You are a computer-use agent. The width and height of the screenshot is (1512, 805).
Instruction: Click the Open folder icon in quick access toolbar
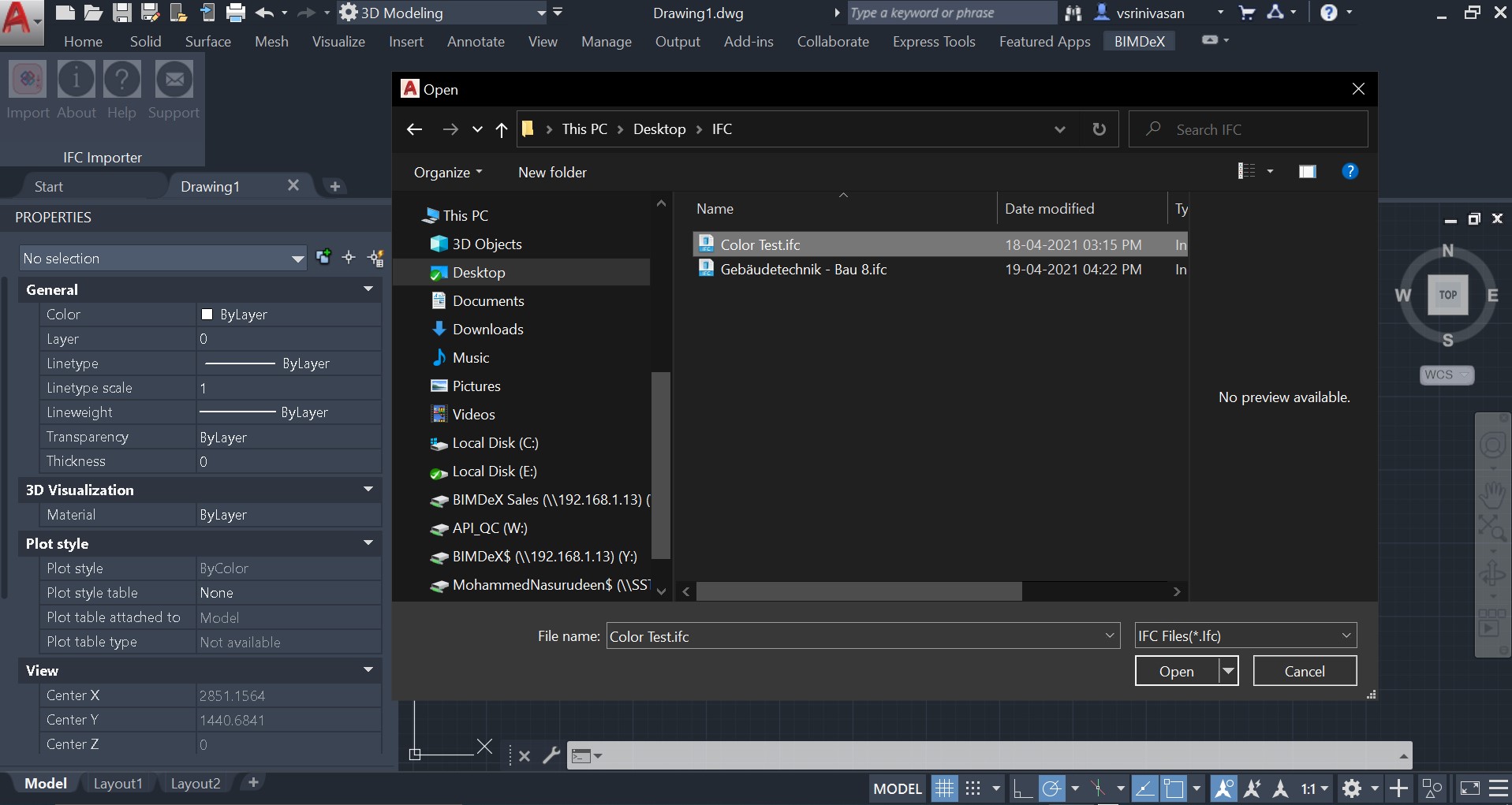tap(94, 13)
